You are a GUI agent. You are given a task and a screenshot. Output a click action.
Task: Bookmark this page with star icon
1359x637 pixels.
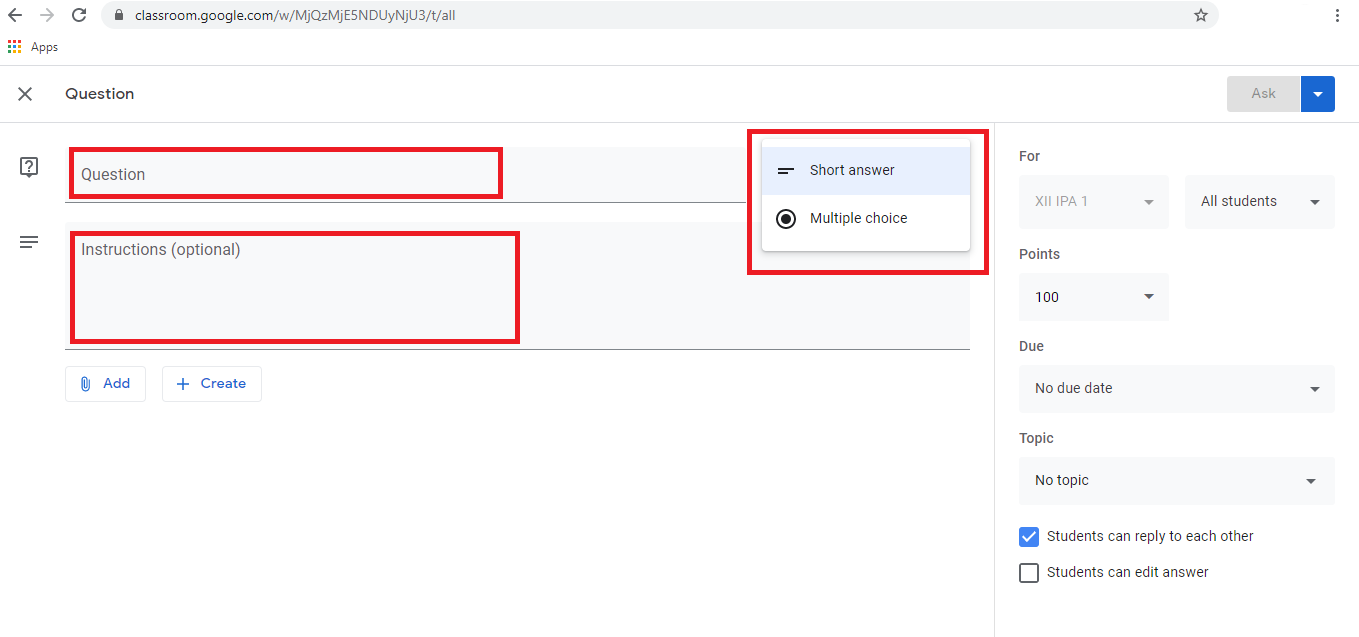pos(1201,15)
